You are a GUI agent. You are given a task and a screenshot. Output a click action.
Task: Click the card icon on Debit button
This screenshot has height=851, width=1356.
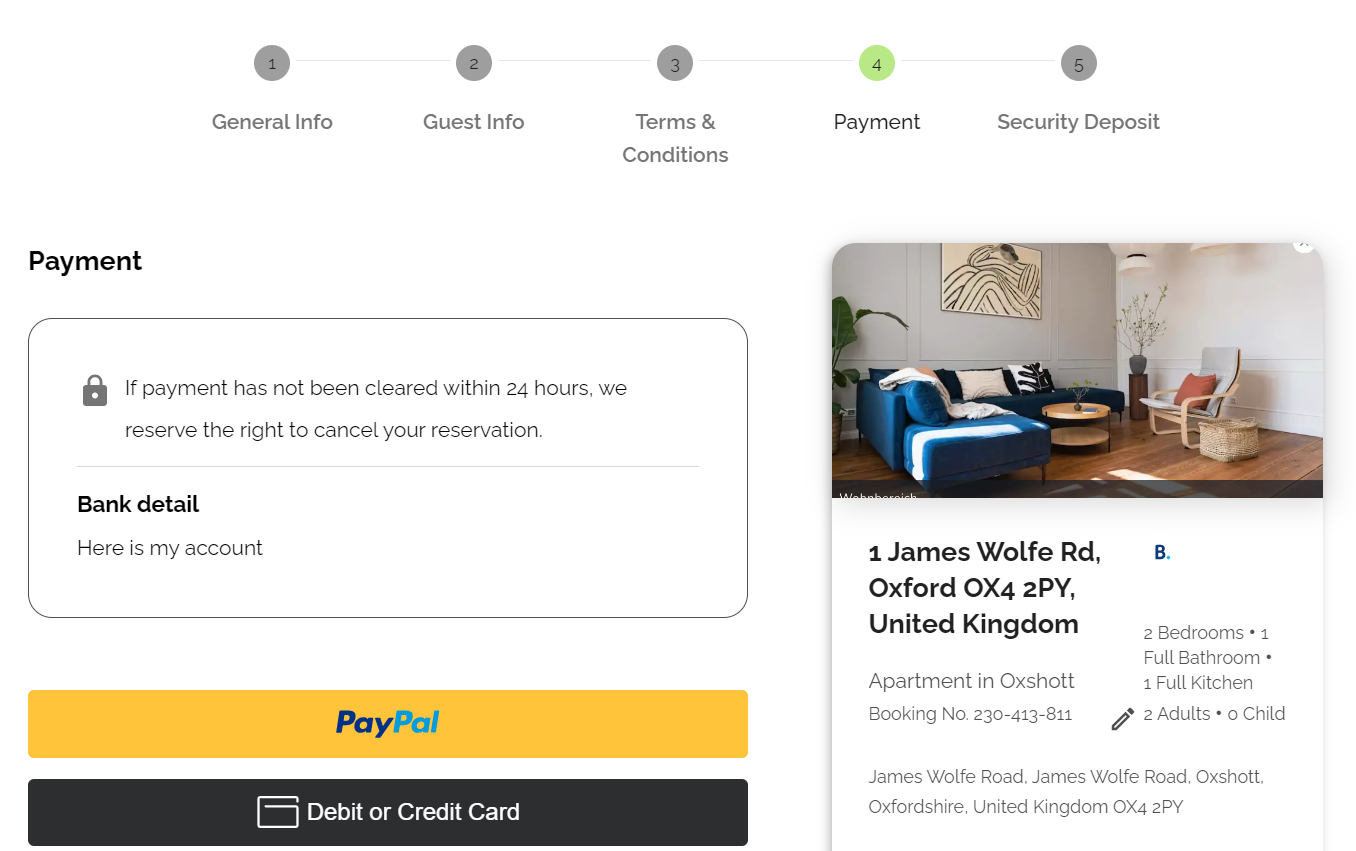[x=278, y=812]
